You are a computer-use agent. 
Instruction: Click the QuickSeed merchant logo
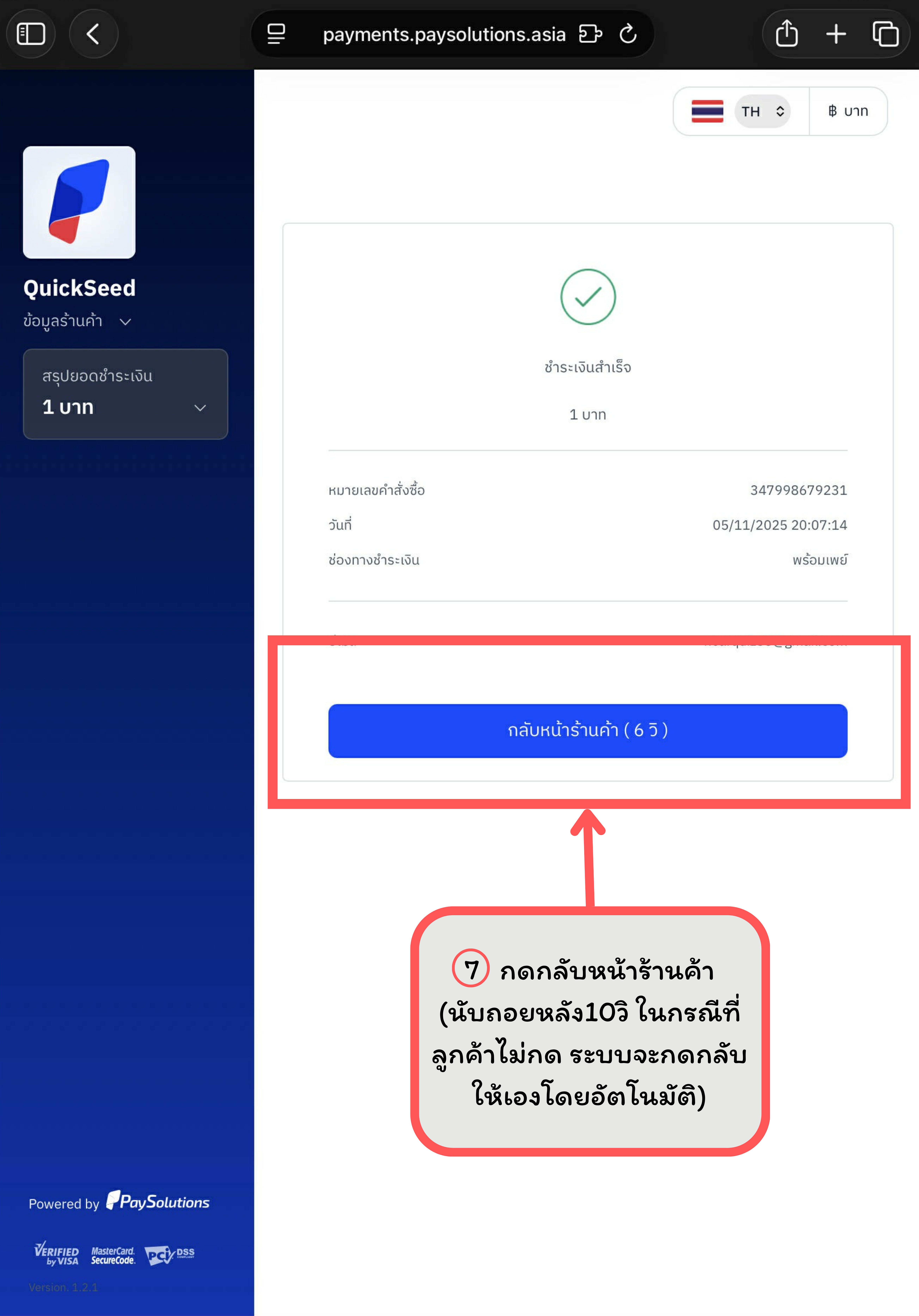(79, 202)
